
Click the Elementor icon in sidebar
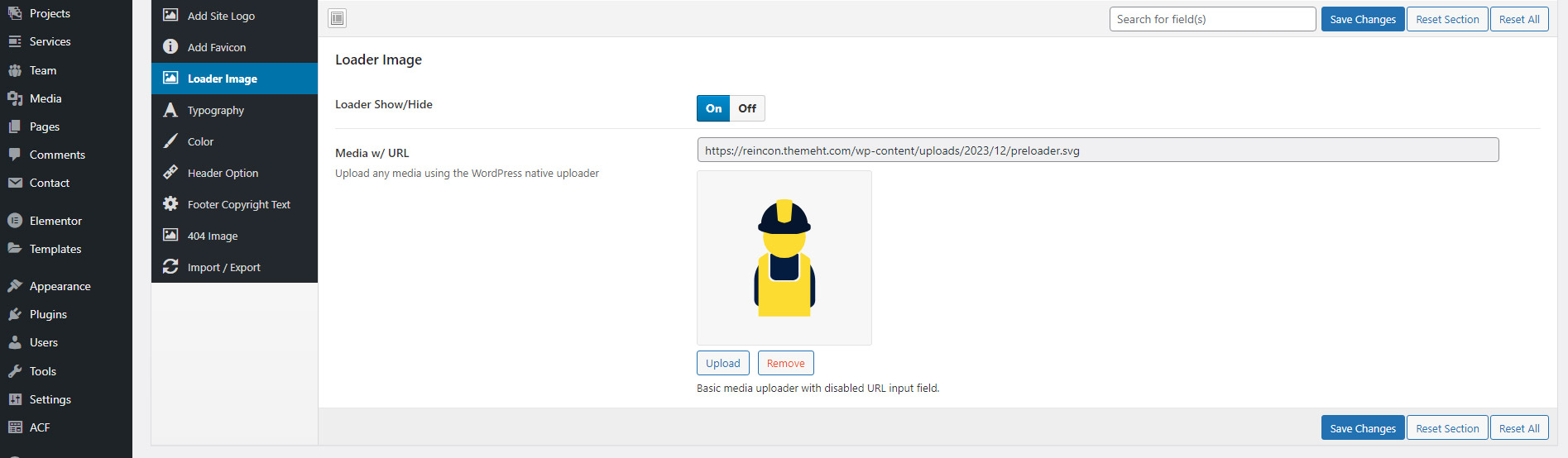(x=15, y=221)
